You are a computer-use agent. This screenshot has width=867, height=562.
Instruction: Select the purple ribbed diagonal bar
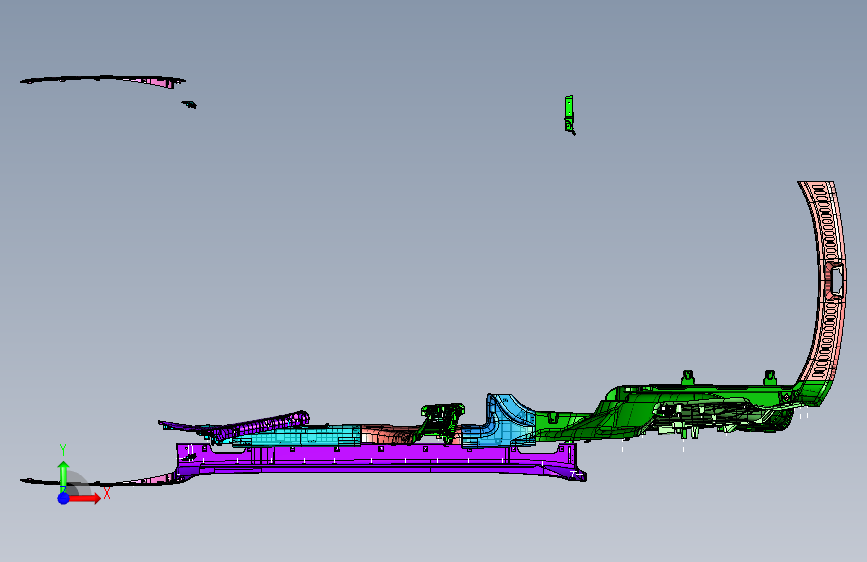click(260, 426)
